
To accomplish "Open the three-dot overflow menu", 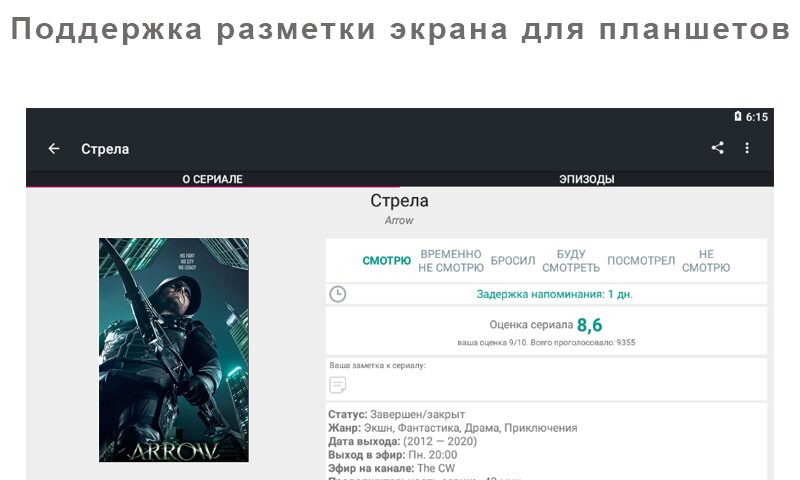I will click(x=747, y=148).
